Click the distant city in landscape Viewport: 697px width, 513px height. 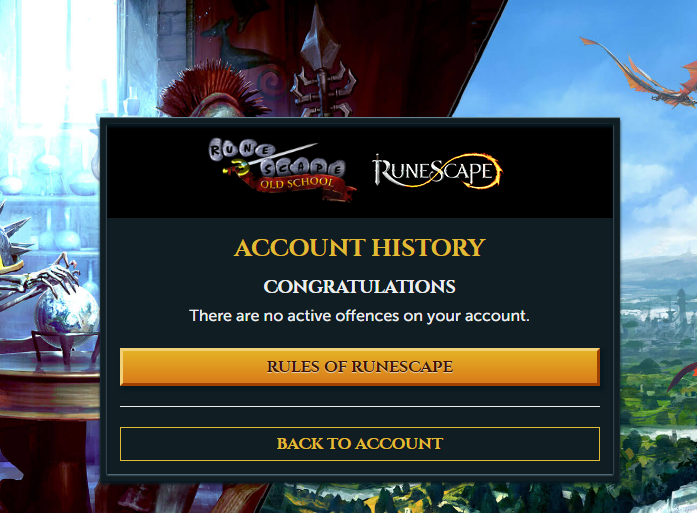click(658, 307)
